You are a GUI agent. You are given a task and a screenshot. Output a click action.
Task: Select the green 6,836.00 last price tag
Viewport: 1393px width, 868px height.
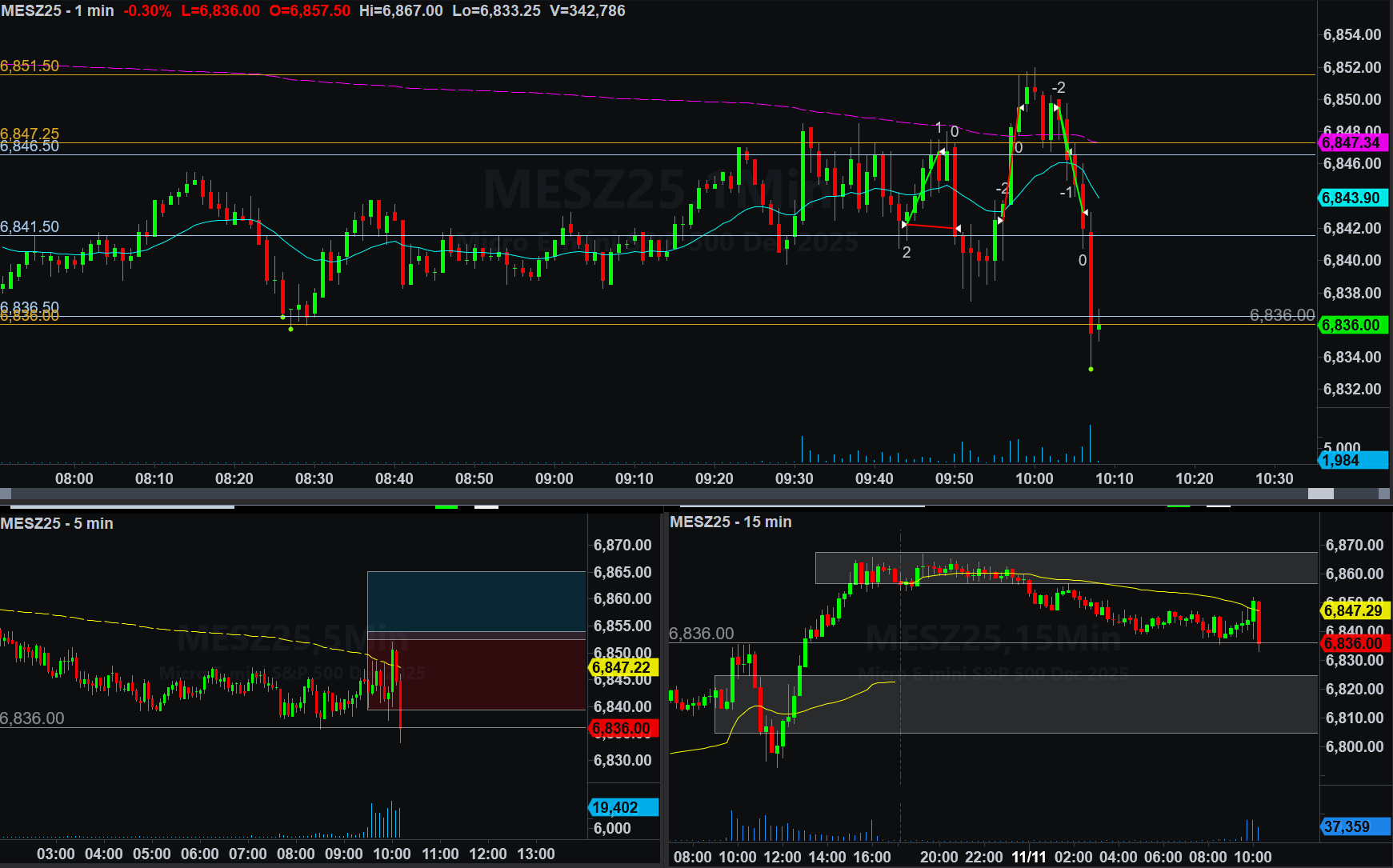[1351, 325]
